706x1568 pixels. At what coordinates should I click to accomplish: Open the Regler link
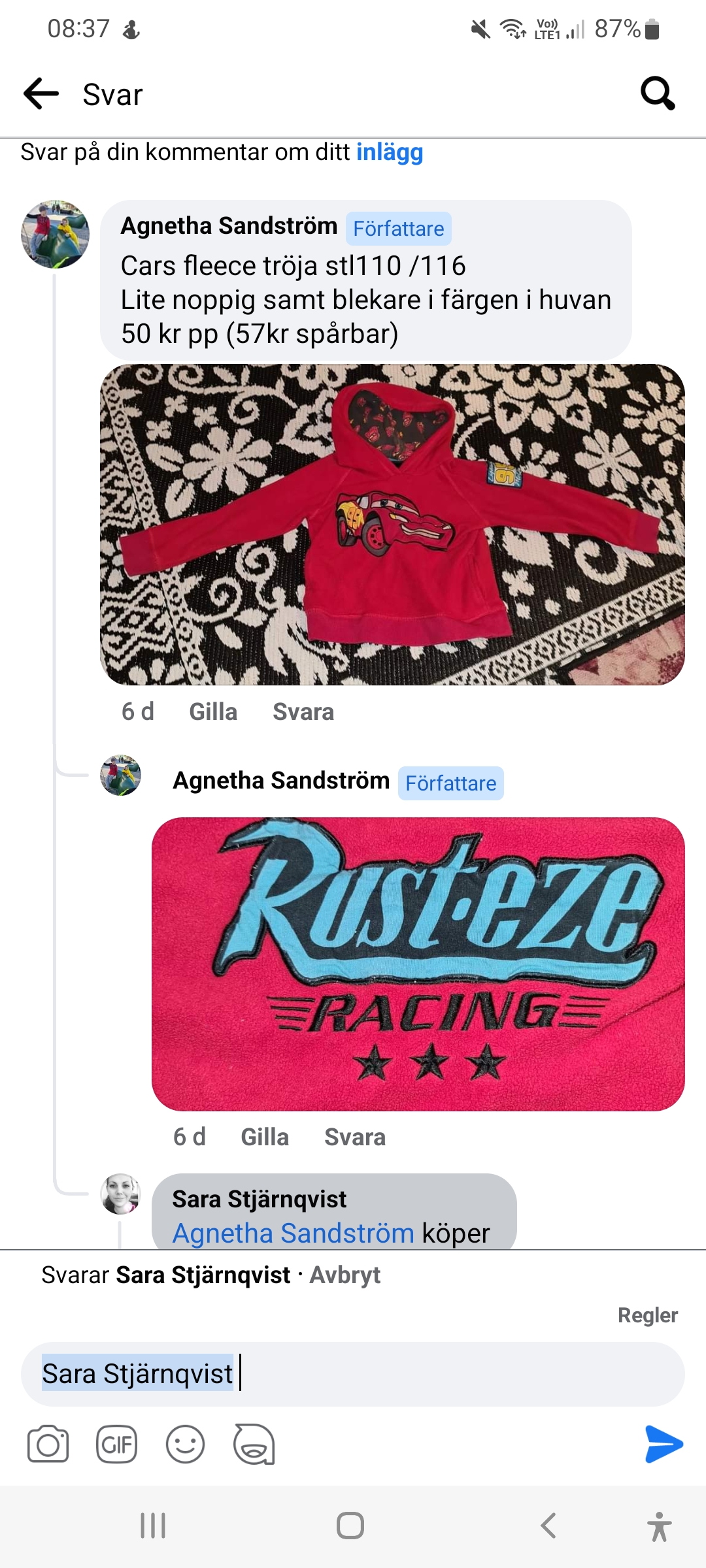tap(648, 1315)
